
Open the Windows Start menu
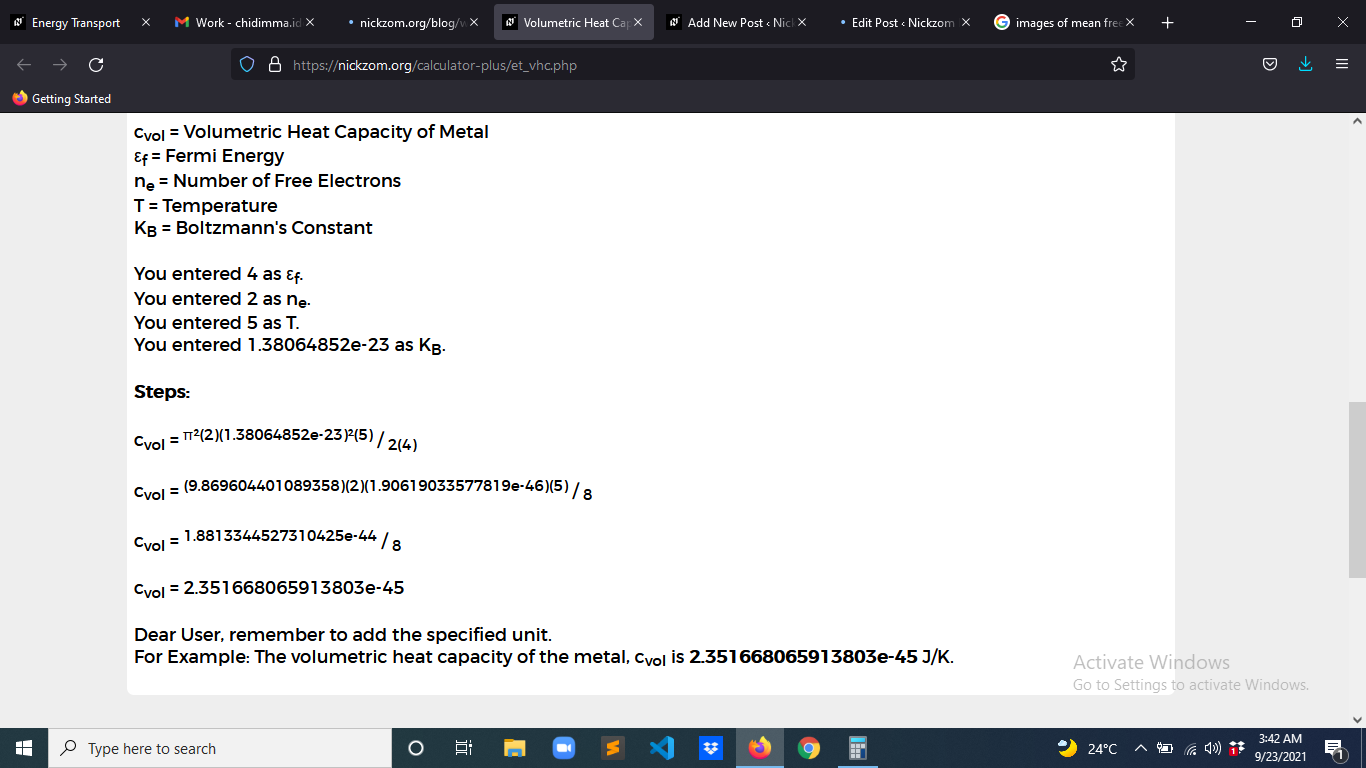pos(24,748)
